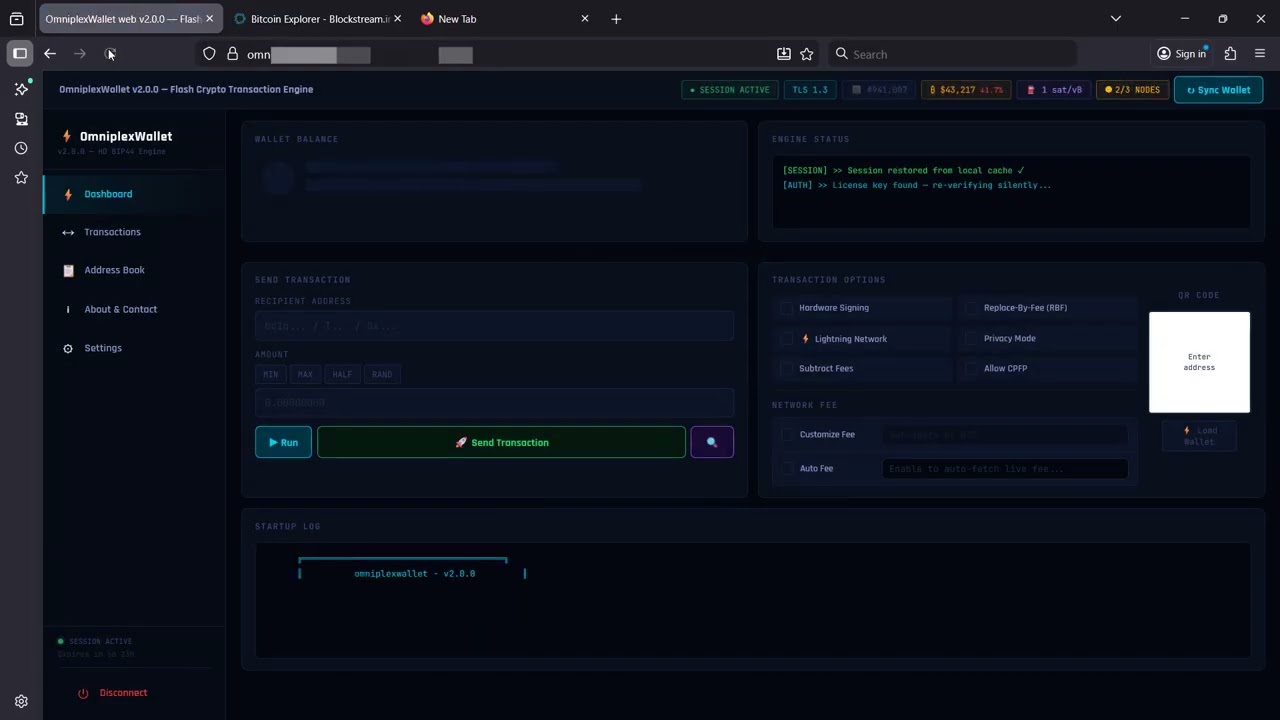The height and width of the screenshot is (720, 1280).
Task: Close the New Tab tab
Action: click(585, 19)
